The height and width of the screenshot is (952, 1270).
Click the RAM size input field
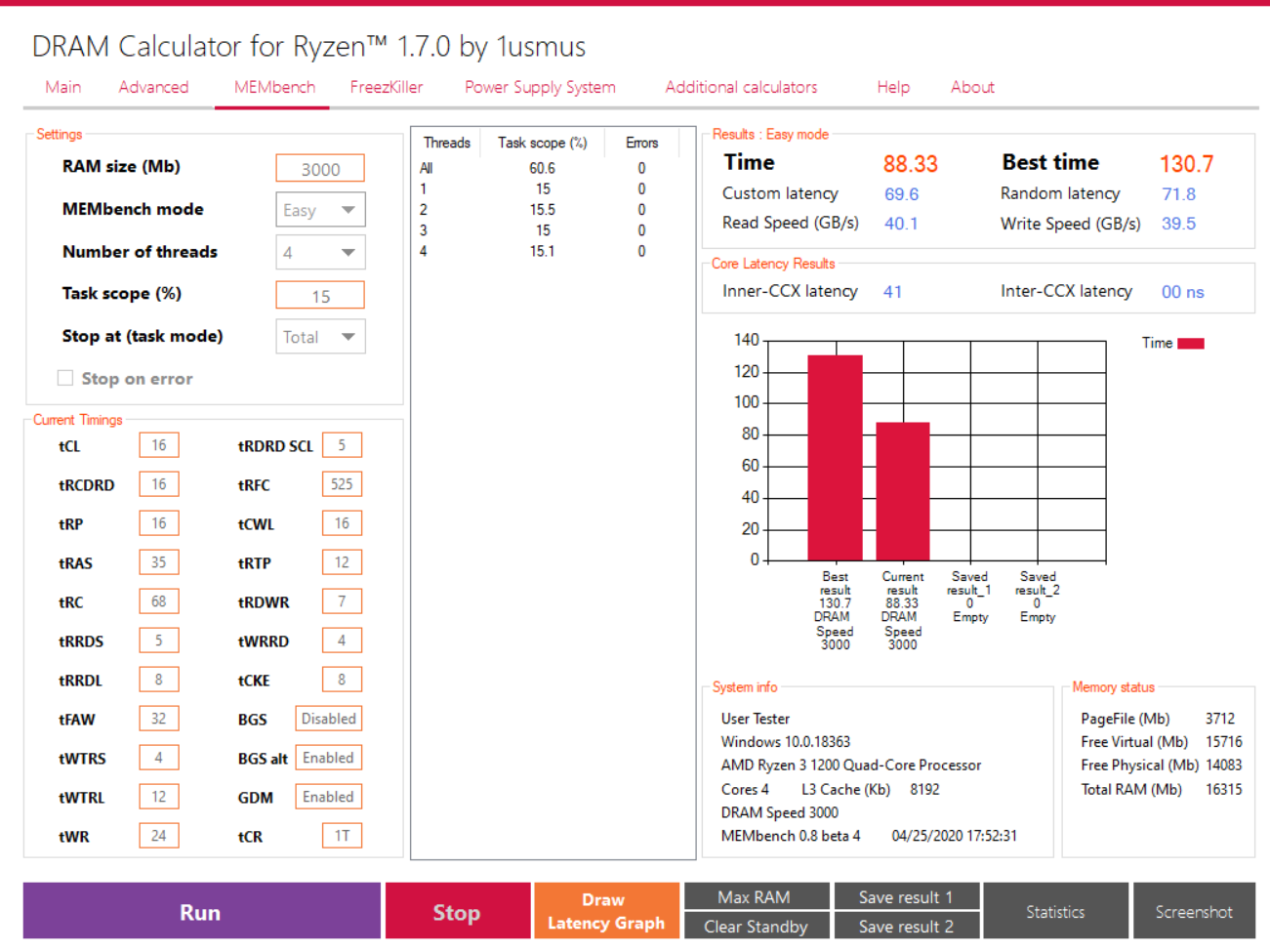click(x=320, y=169)
